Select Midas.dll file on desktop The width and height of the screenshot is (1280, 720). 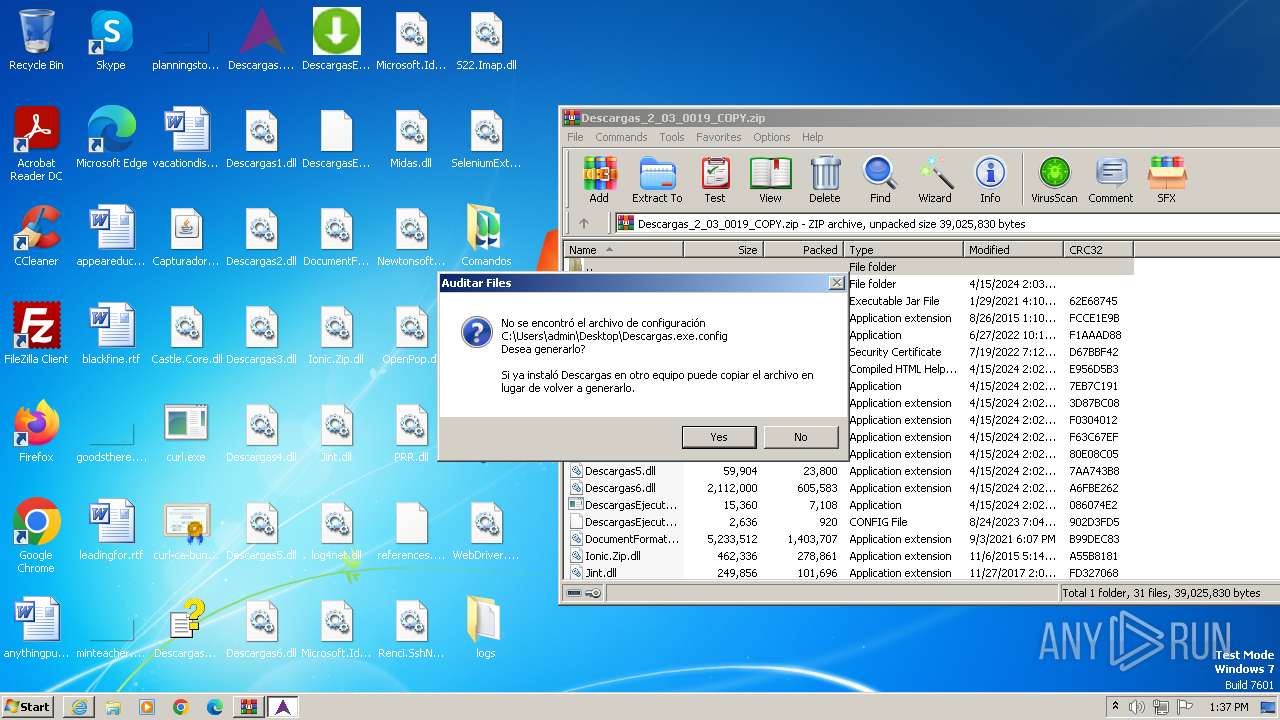[411, 138]
